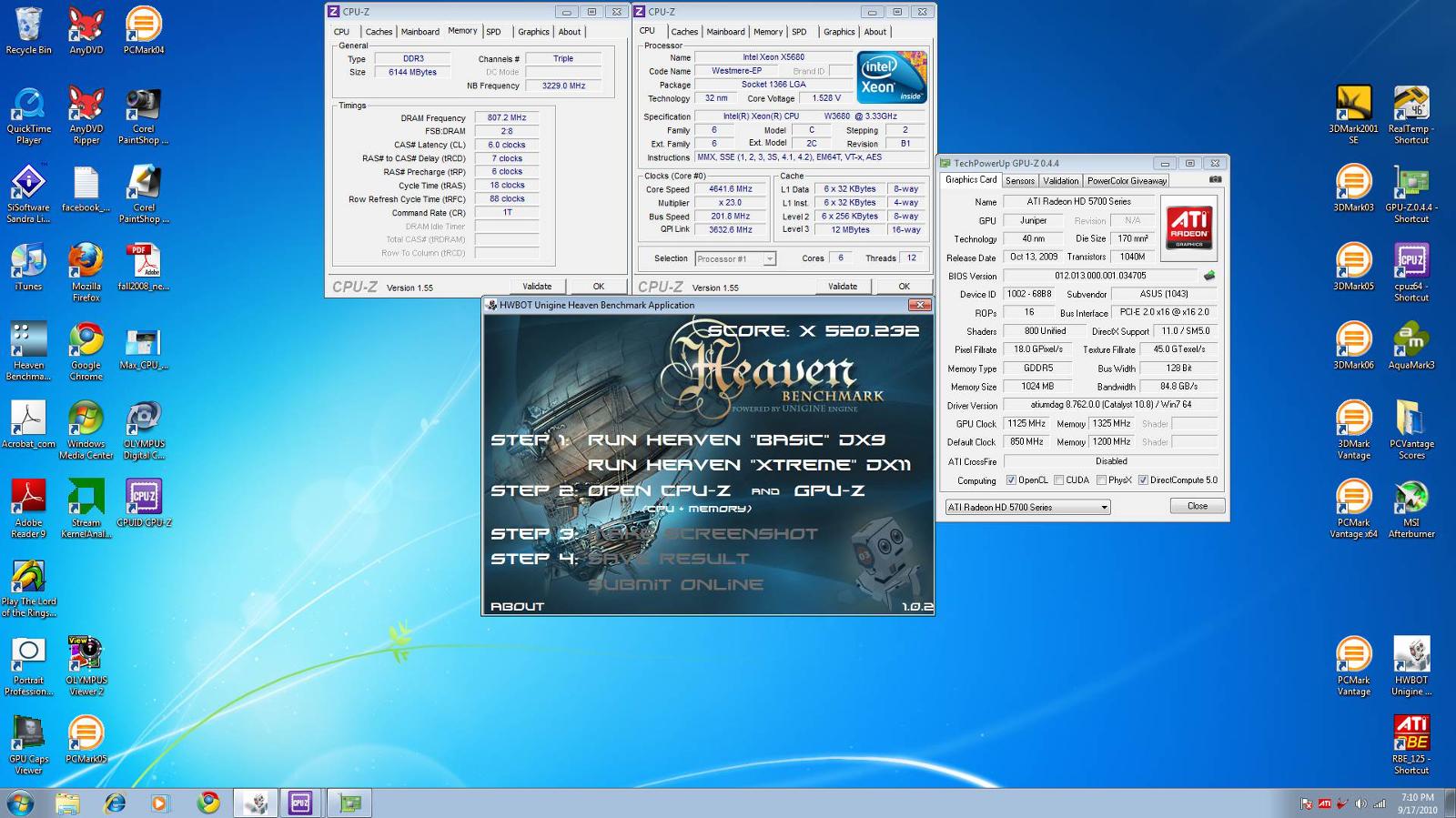This screenshot has height=818, width=1456.
Task: Click Validate in the memory CPU-Z window
Action: 537,287
